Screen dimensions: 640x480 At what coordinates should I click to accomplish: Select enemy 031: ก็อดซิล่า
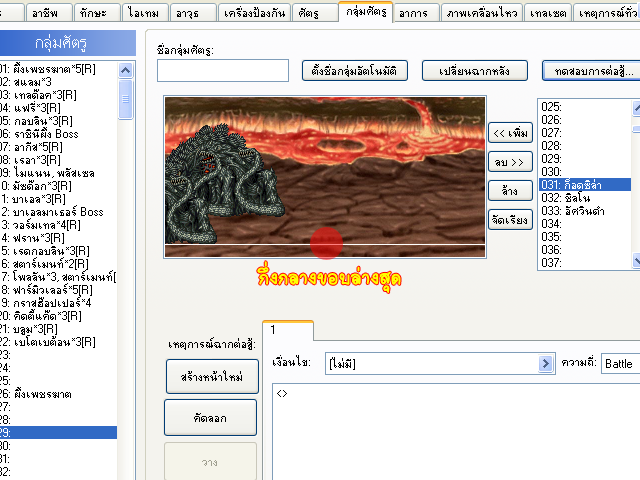click(585, 185)
